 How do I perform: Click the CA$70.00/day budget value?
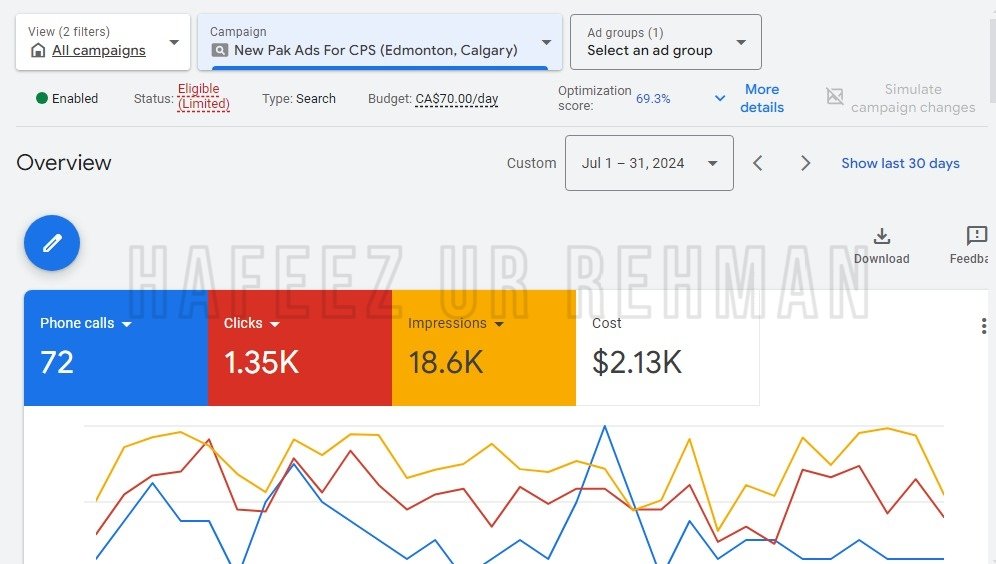[x=457, y=99]
